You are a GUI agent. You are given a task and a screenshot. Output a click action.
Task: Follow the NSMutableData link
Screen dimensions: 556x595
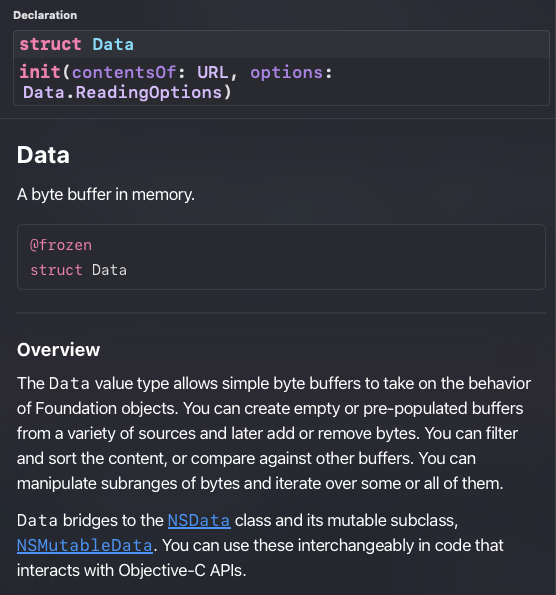(x=85, y=546)
